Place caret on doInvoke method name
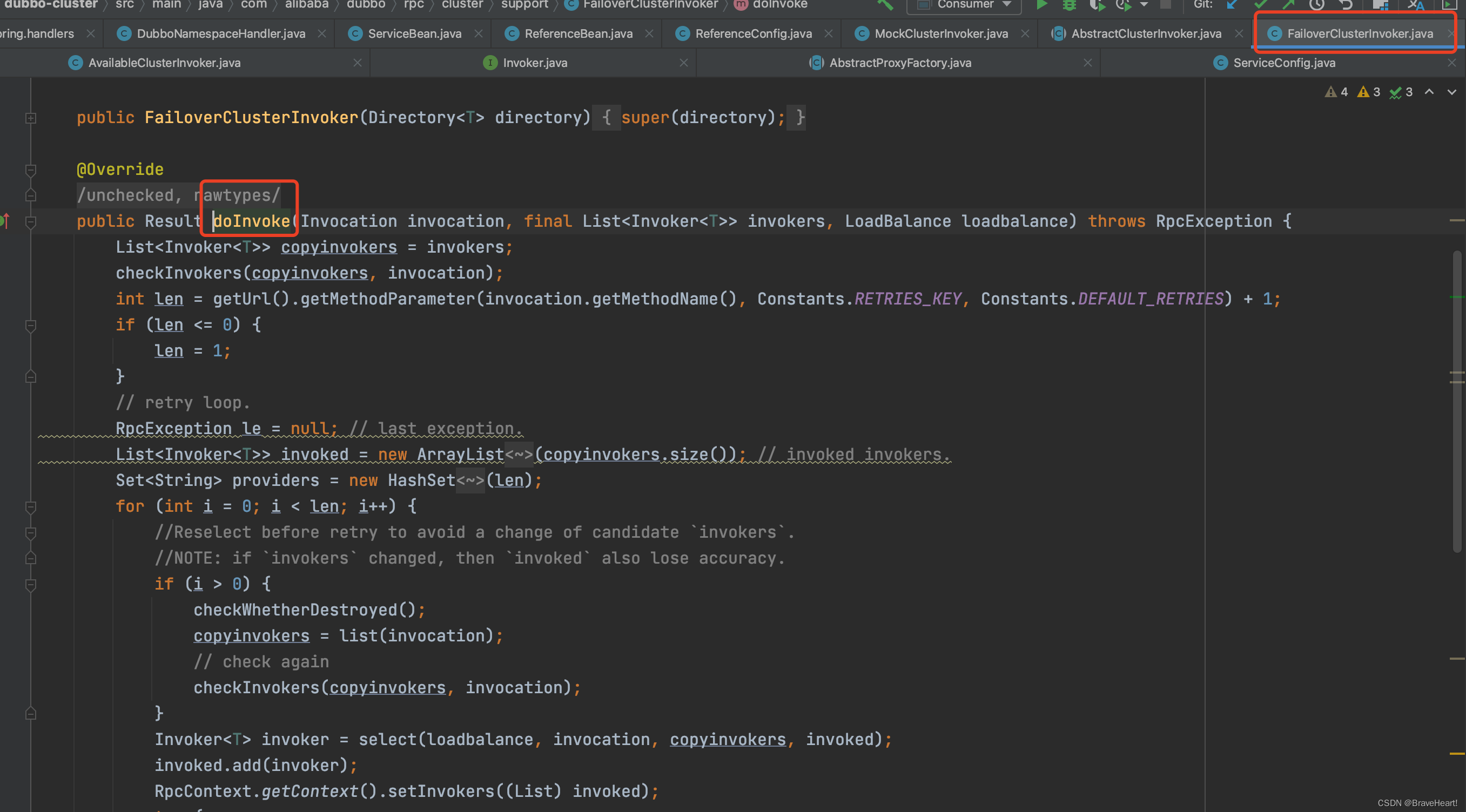1466x812 pixels. coord(252,221)
